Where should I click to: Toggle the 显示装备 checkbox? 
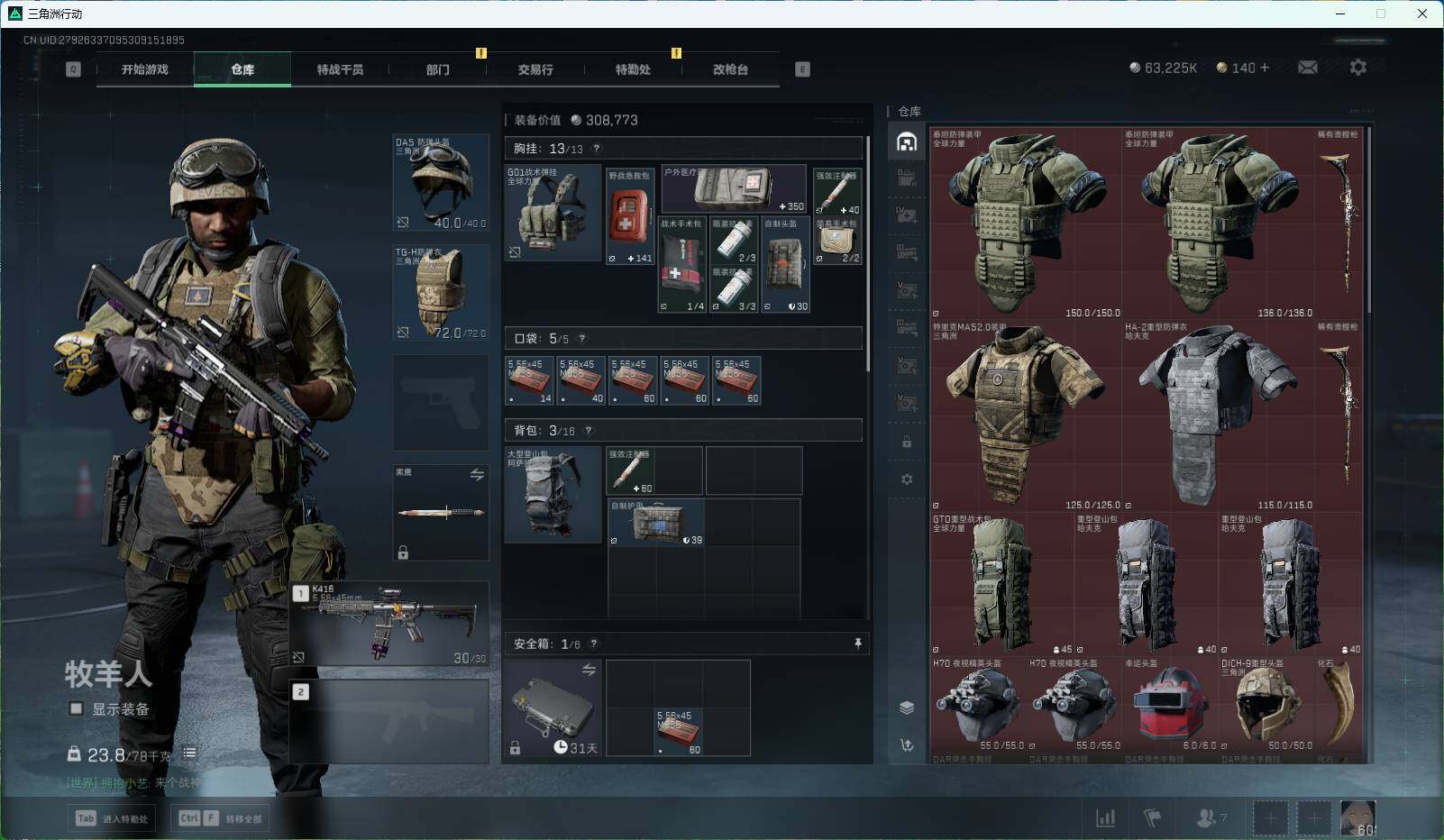point(77,708)
